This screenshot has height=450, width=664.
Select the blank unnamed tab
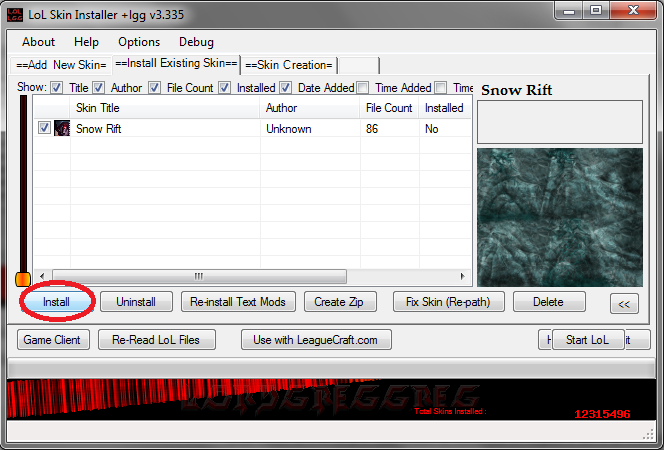pyautogui.click(x=359, y=65)
